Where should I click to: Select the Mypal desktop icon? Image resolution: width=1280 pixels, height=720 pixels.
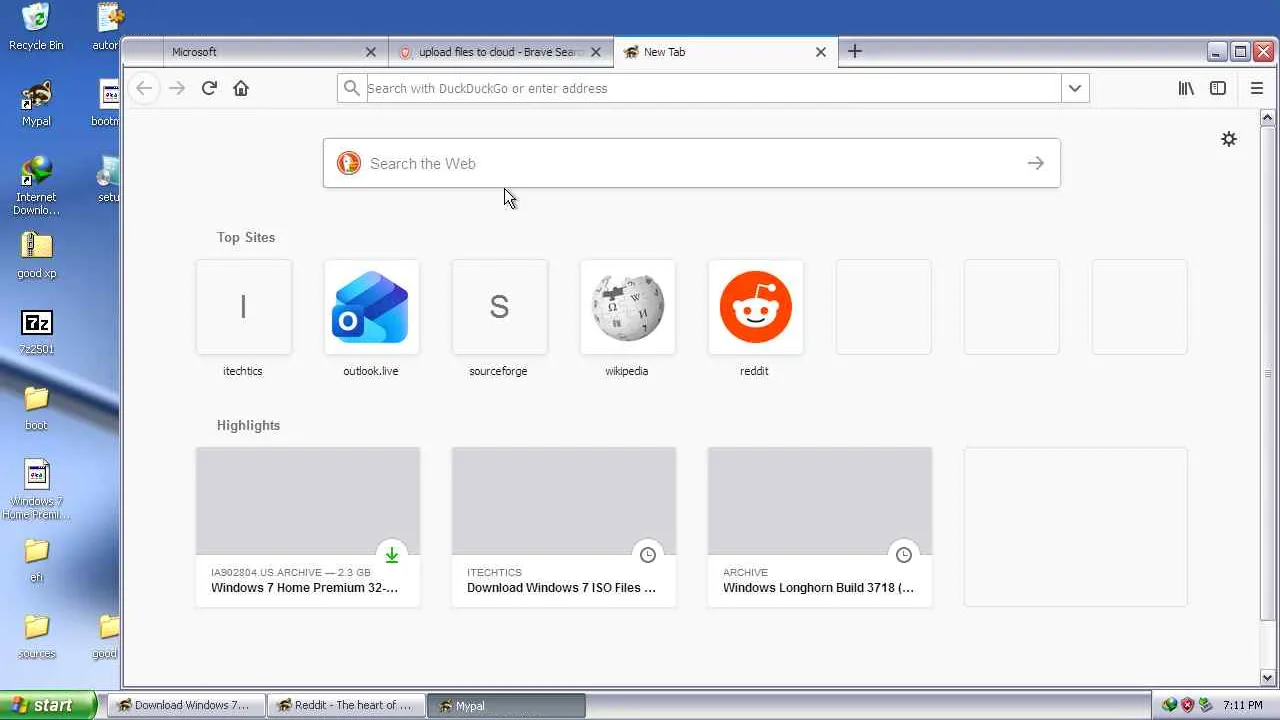(x=36, y=103)
